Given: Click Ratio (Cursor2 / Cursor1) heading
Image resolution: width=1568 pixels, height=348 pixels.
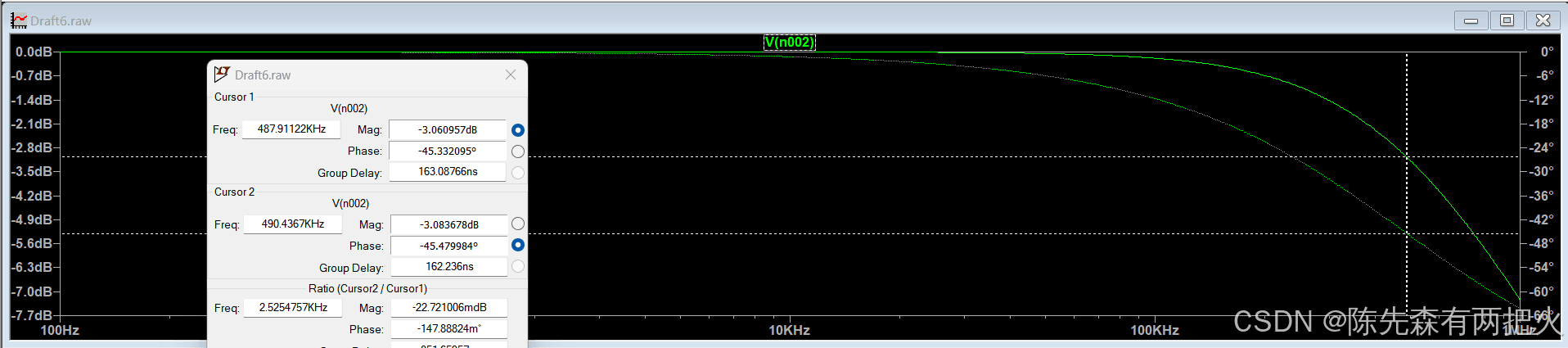Looking at the screenshot, I should click(367, 288).
